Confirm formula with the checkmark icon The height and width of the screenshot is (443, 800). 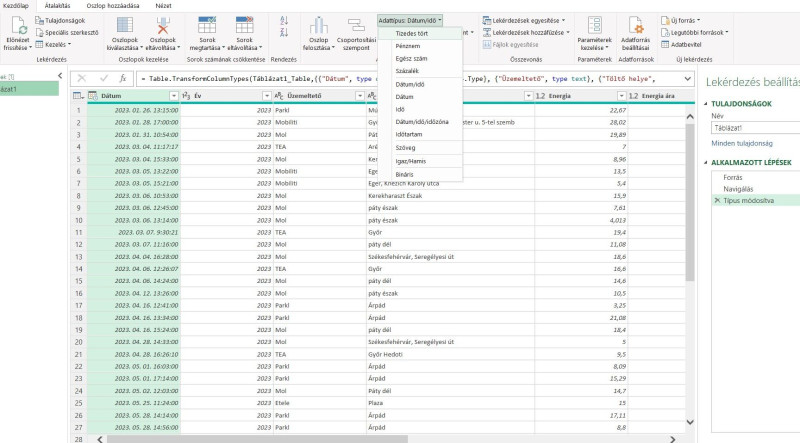point(104,78)
